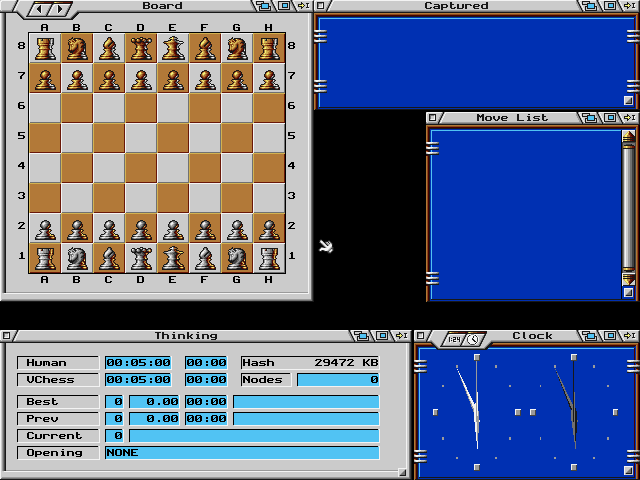Click the Human time field 00:05:00
640x480 pixels.
(138, 362)
